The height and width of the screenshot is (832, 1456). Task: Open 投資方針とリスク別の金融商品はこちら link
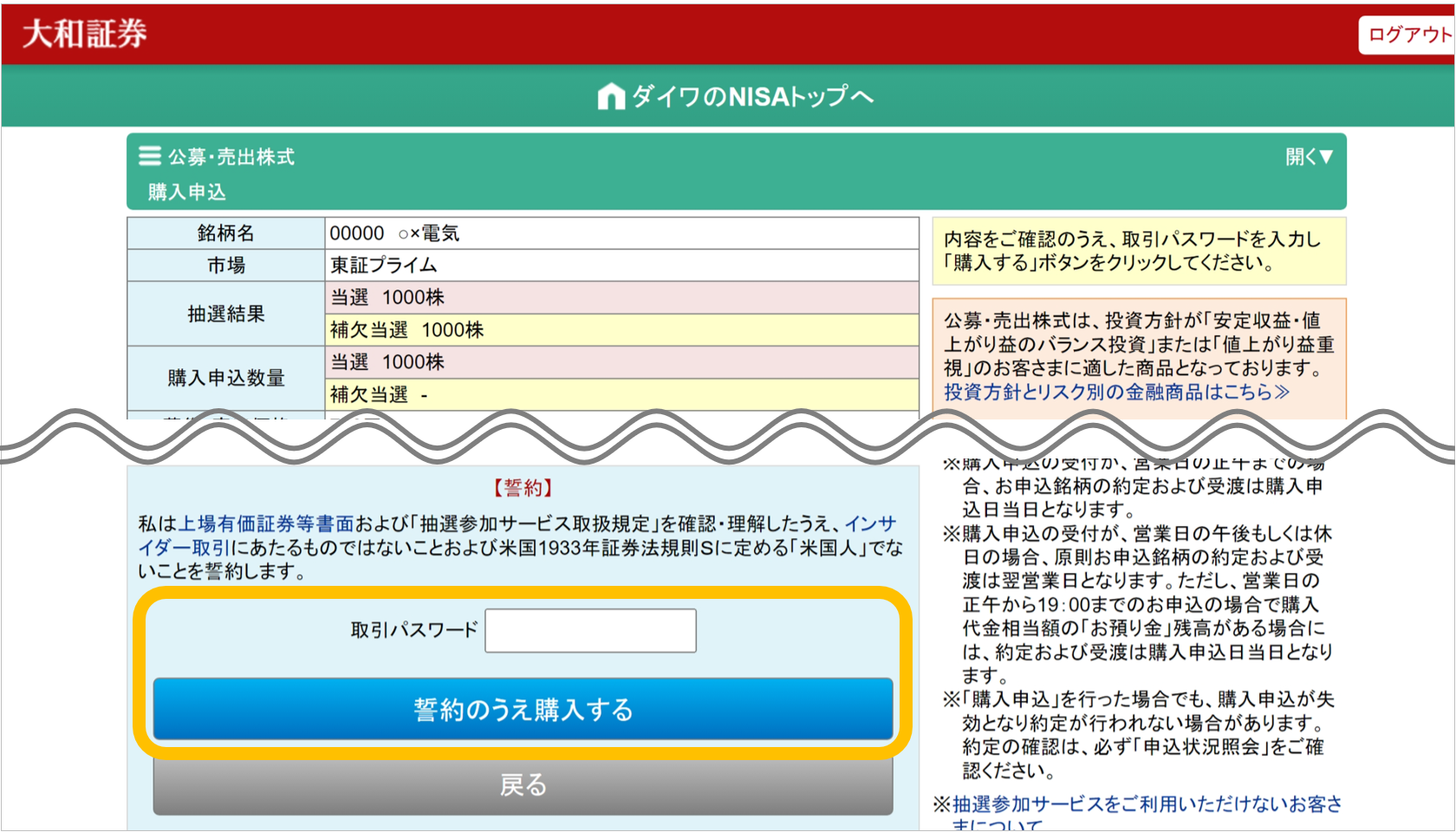point(1116,392)
